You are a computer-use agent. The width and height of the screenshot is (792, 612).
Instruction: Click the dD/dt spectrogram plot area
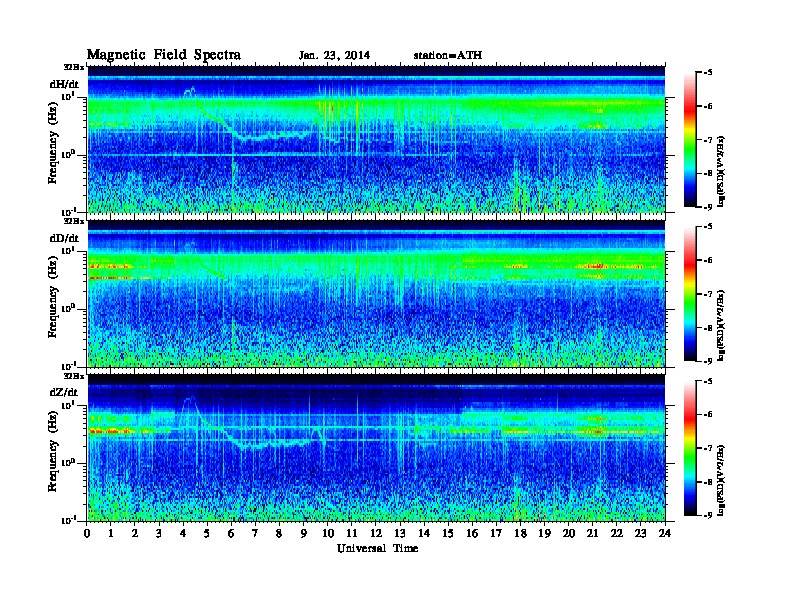376,293
